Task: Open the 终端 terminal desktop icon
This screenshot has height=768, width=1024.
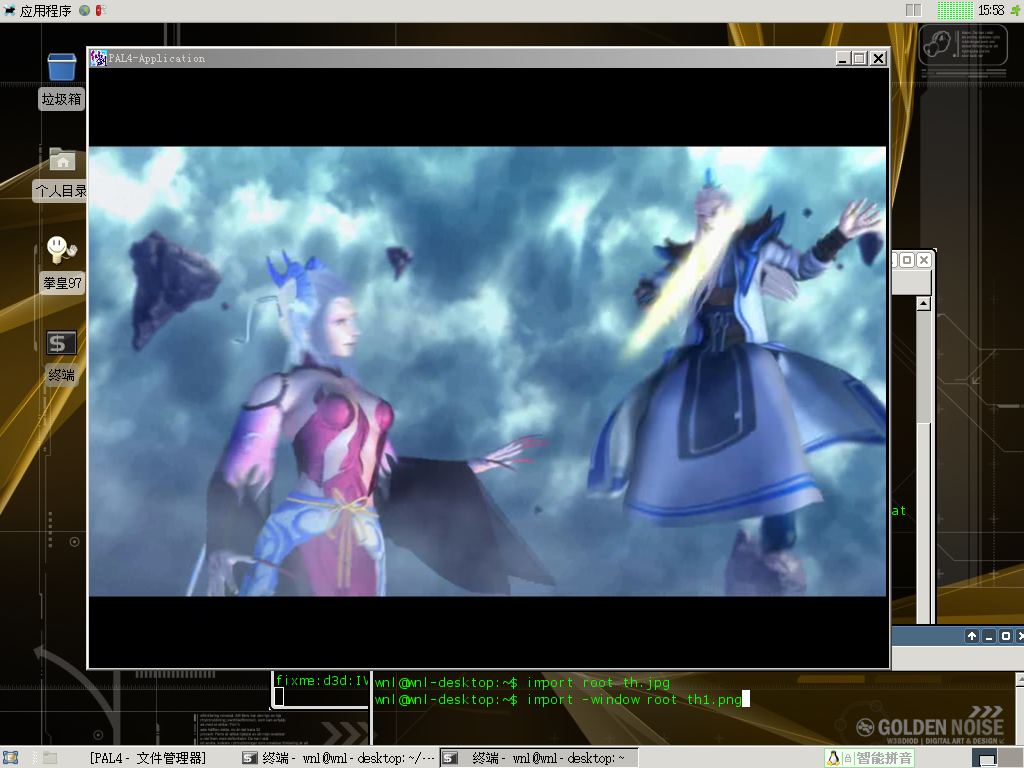Action: click(x=61, y=357)
